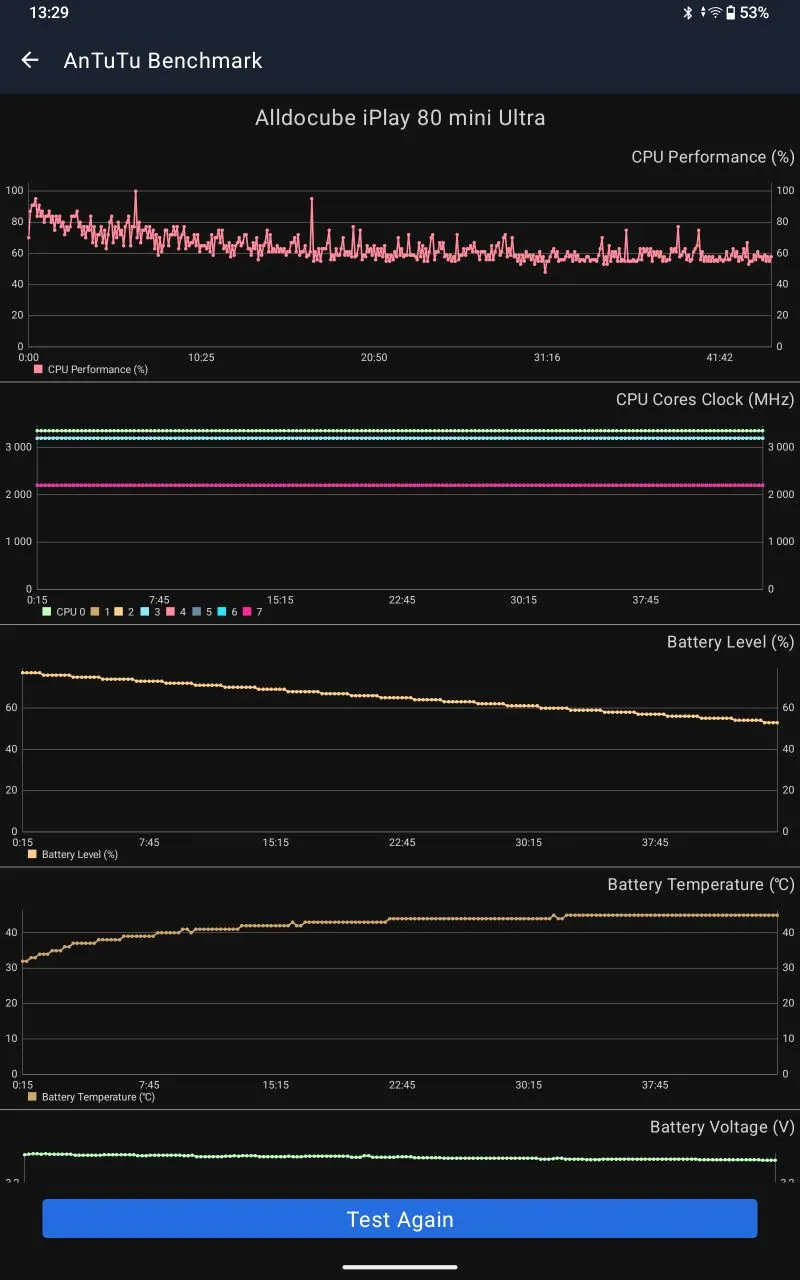Tap the battery status icon
The width and height of the screenshot is (800, 1280).
tap(731, 13)
